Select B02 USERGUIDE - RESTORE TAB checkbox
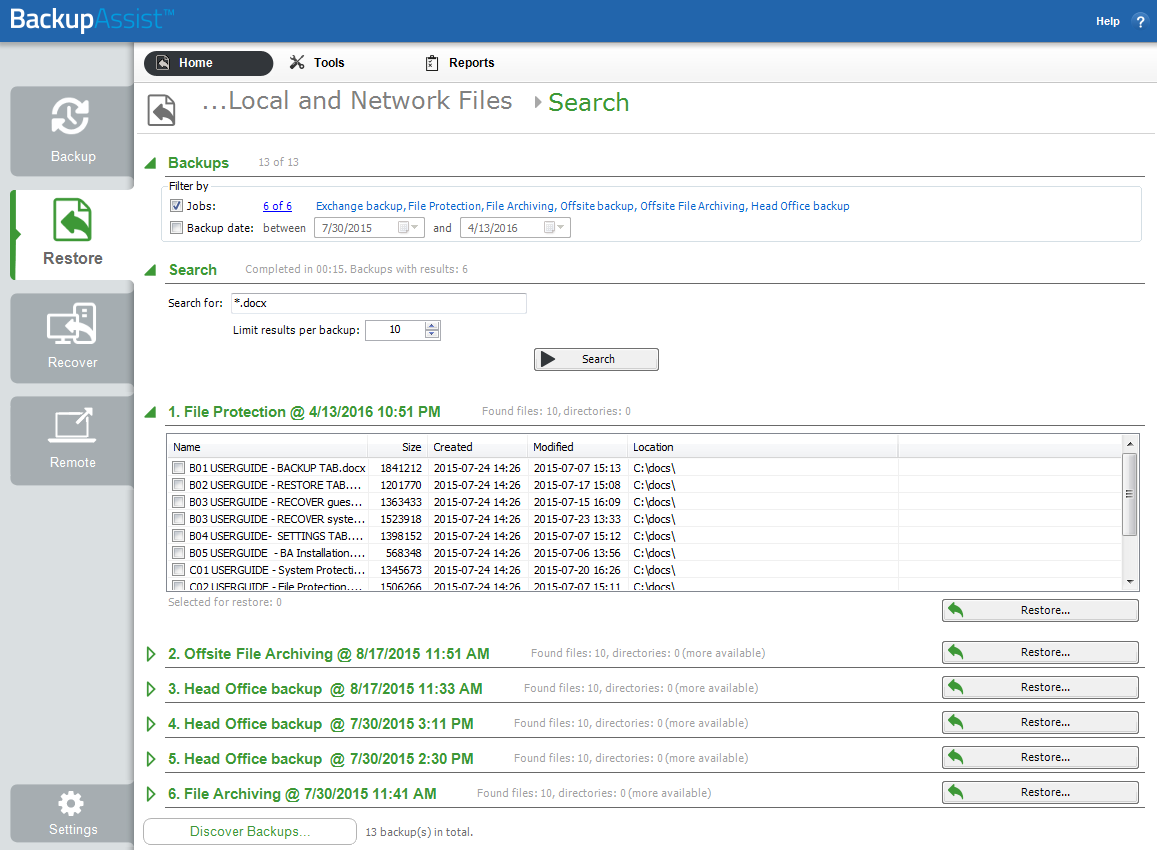This screenshot has width=1157, height=850. 179,485
